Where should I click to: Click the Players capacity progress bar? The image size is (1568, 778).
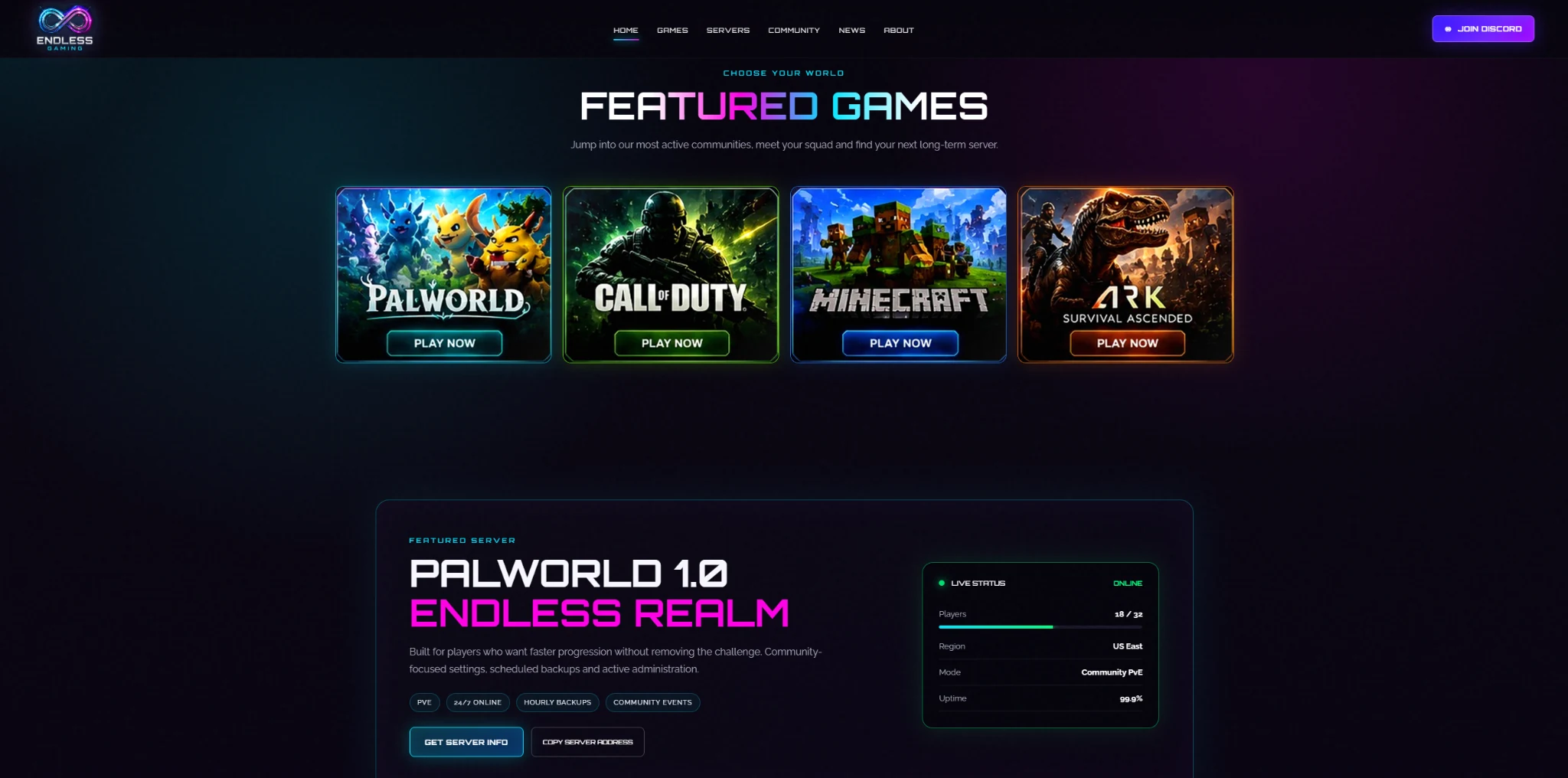(x=1040, y=627)
